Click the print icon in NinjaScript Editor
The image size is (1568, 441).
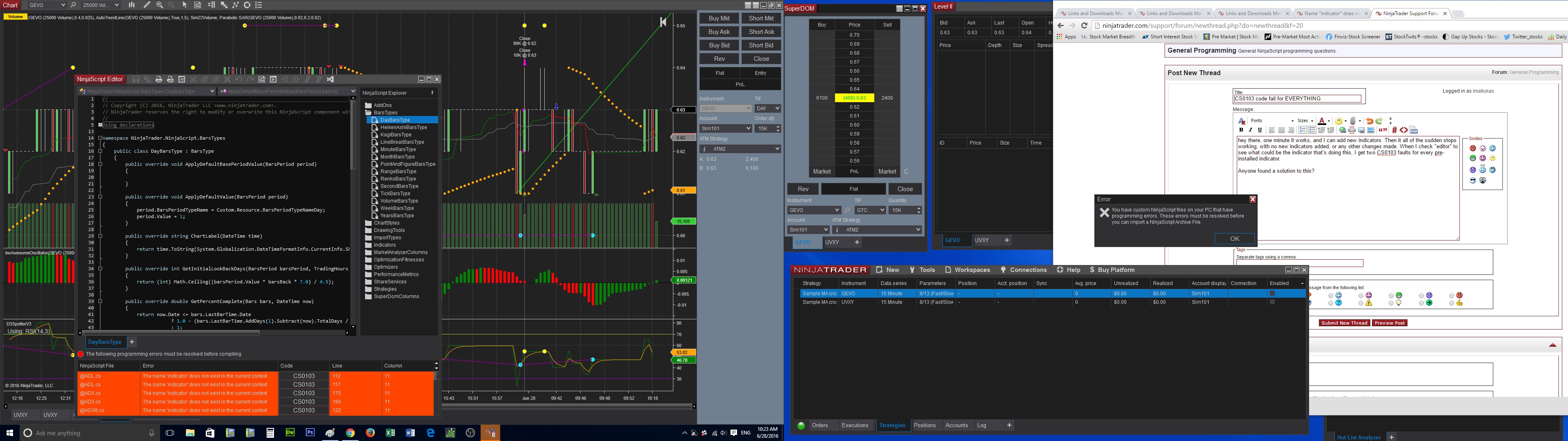tap(159, 80)
